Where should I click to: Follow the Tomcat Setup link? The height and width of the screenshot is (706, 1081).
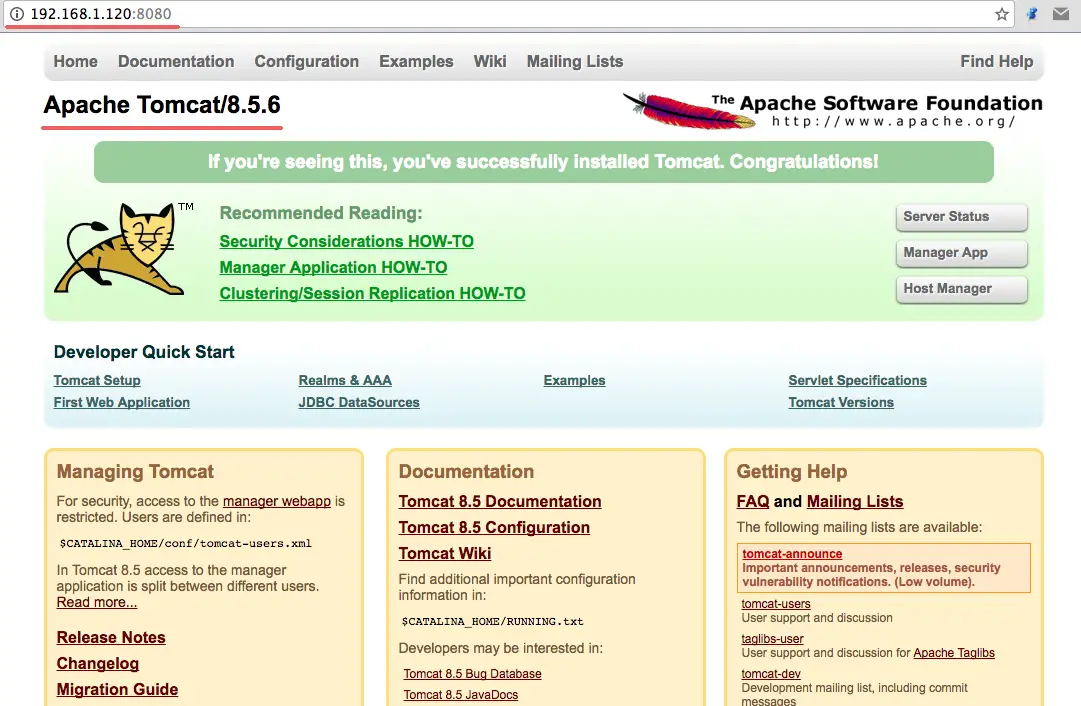pos(97,381)
